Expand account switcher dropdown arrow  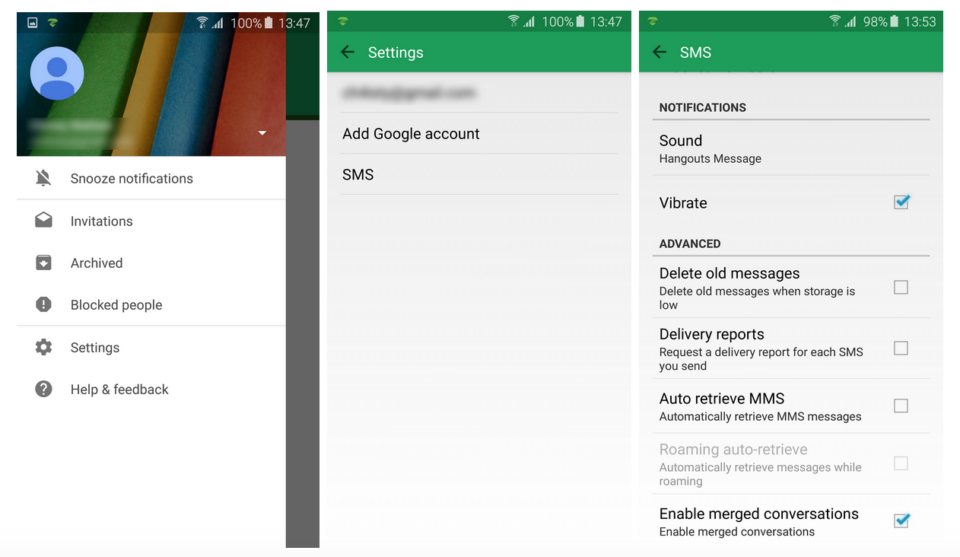pos(262,133)
